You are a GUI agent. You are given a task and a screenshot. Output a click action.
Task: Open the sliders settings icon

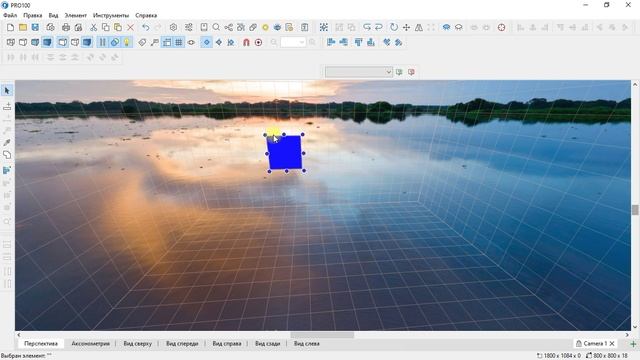pos(188,27)
